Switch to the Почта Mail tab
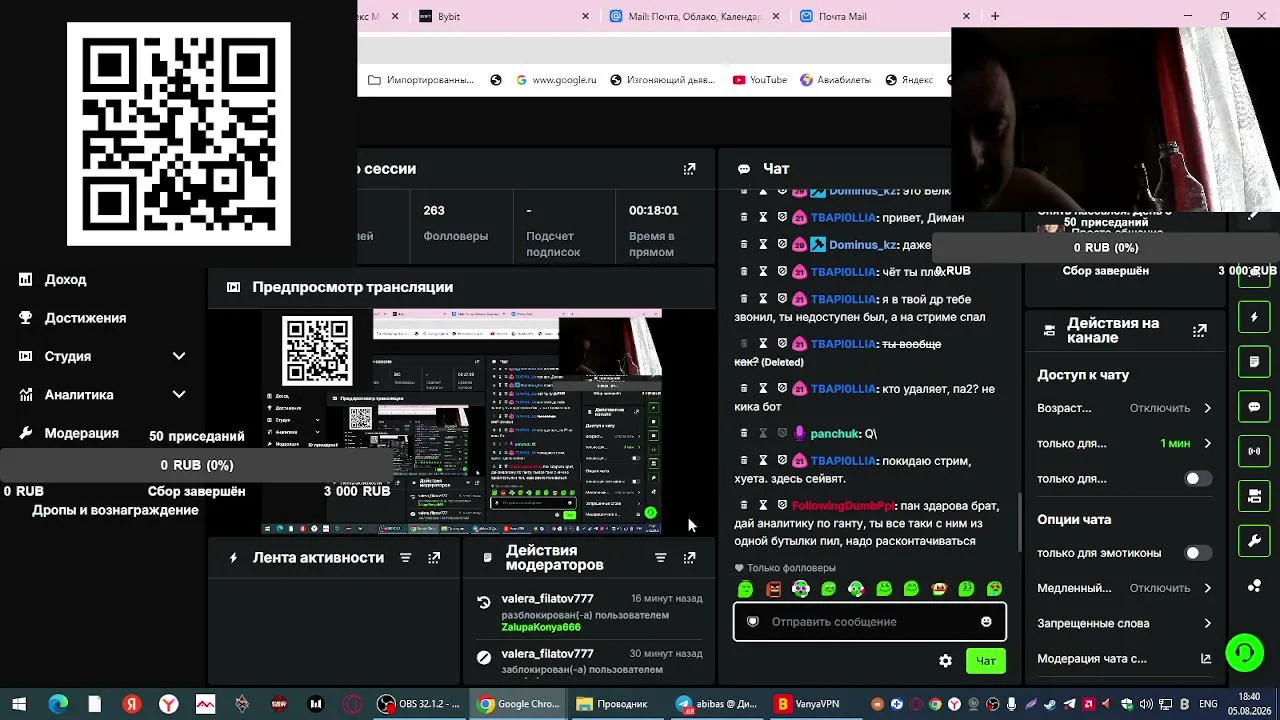 (x=884, y=16)
